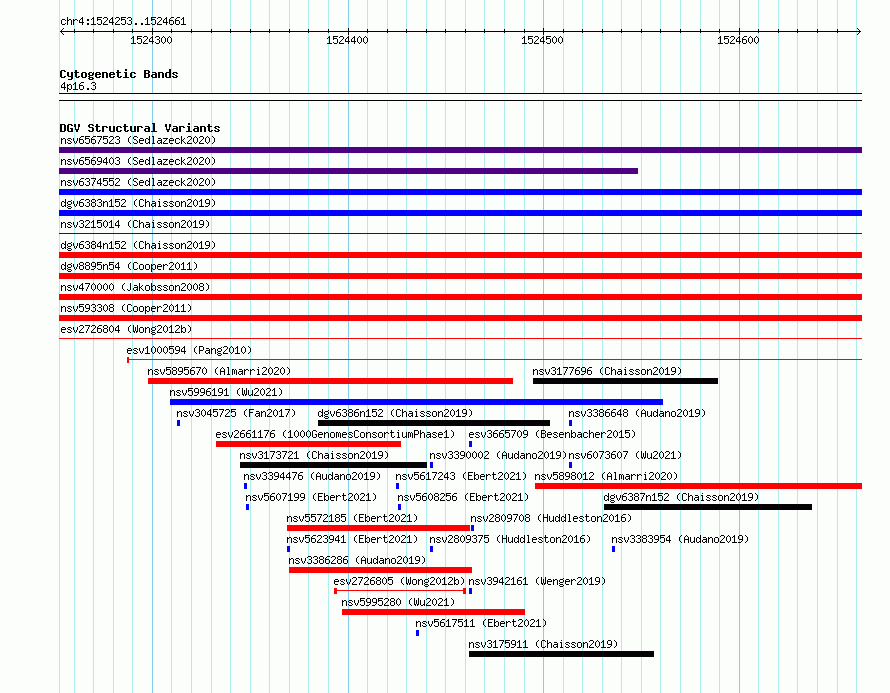The width and height of the screenshot is (890, 693).
Task: Open nsv2809708 (Huddleston2016) label
Action: click(x=551, y=518)
